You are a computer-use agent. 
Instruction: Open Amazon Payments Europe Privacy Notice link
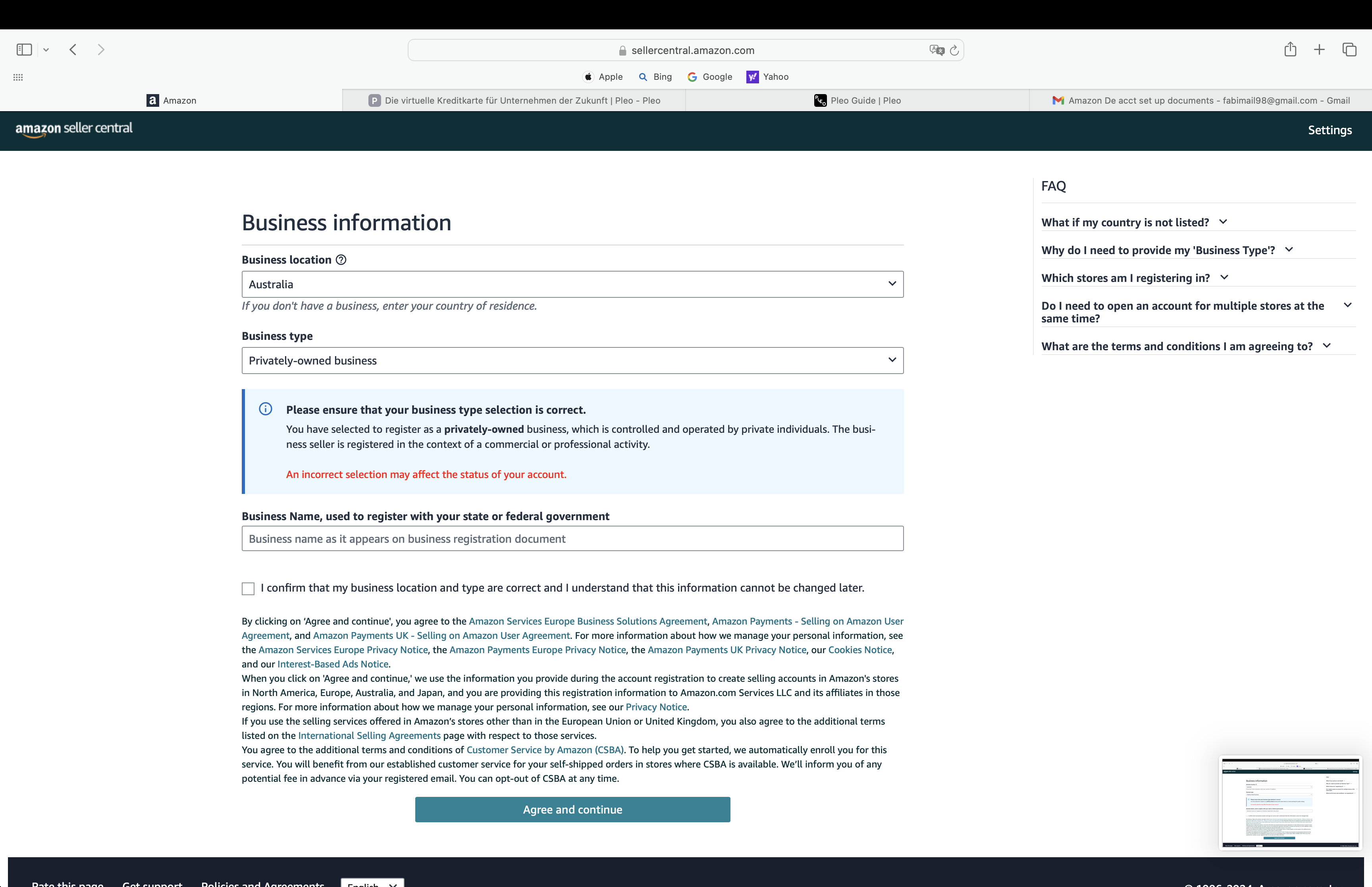pyautogui.click(x=538, y=650)
